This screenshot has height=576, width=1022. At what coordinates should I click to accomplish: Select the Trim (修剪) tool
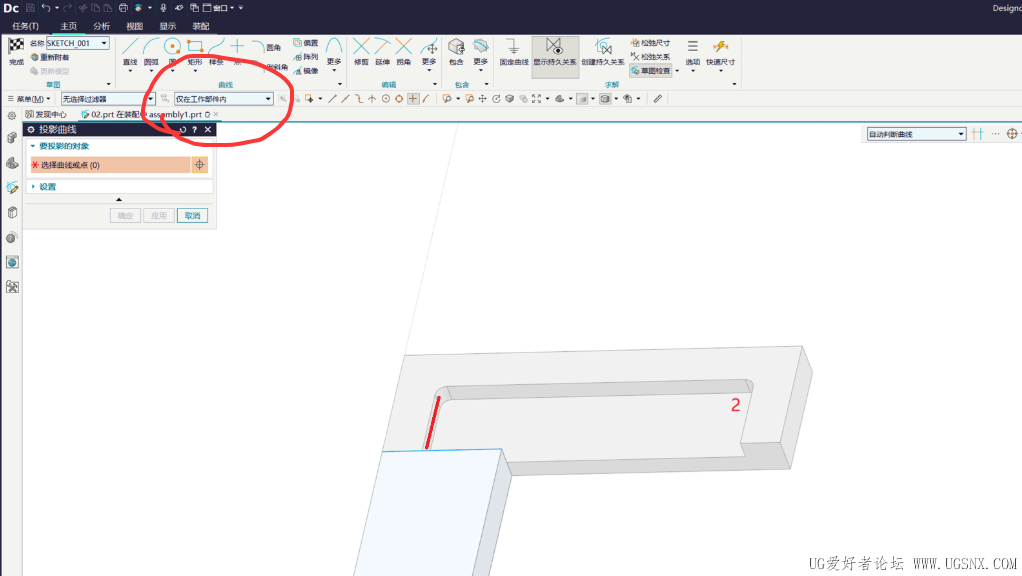tap(361, 51)
